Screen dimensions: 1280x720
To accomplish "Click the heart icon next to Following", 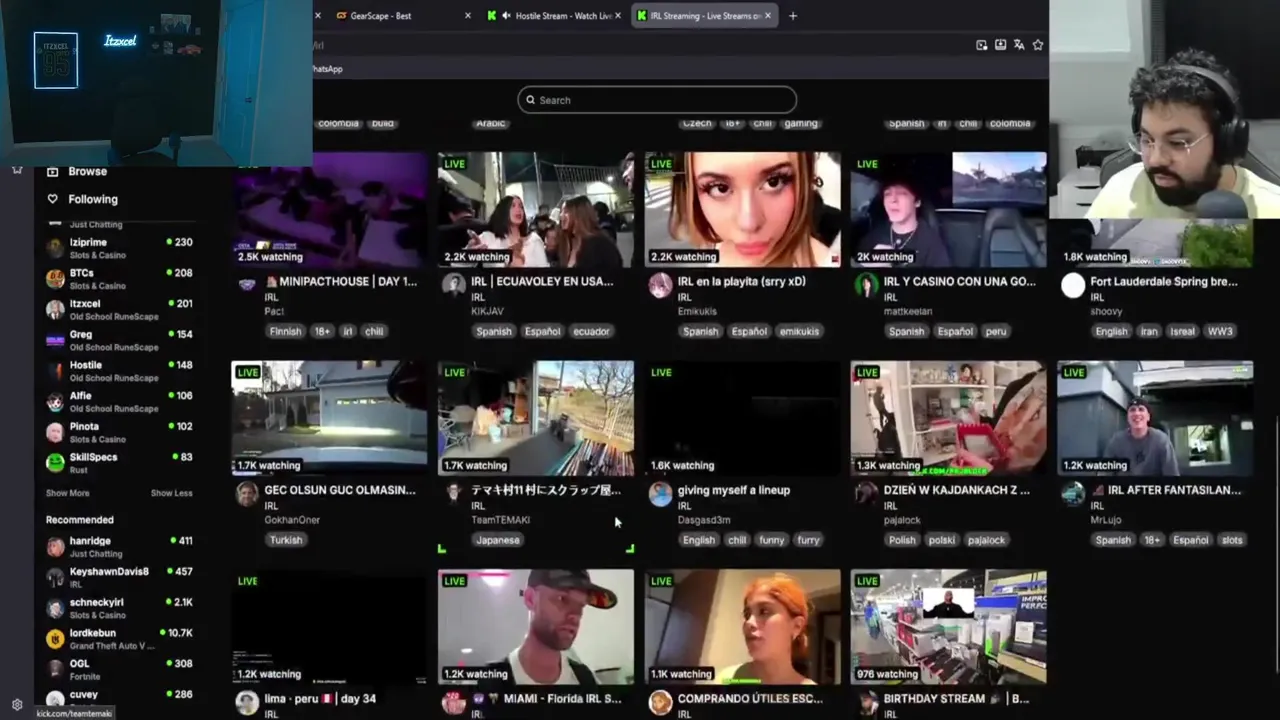I will pyautogui.click(x=53, y=199).
